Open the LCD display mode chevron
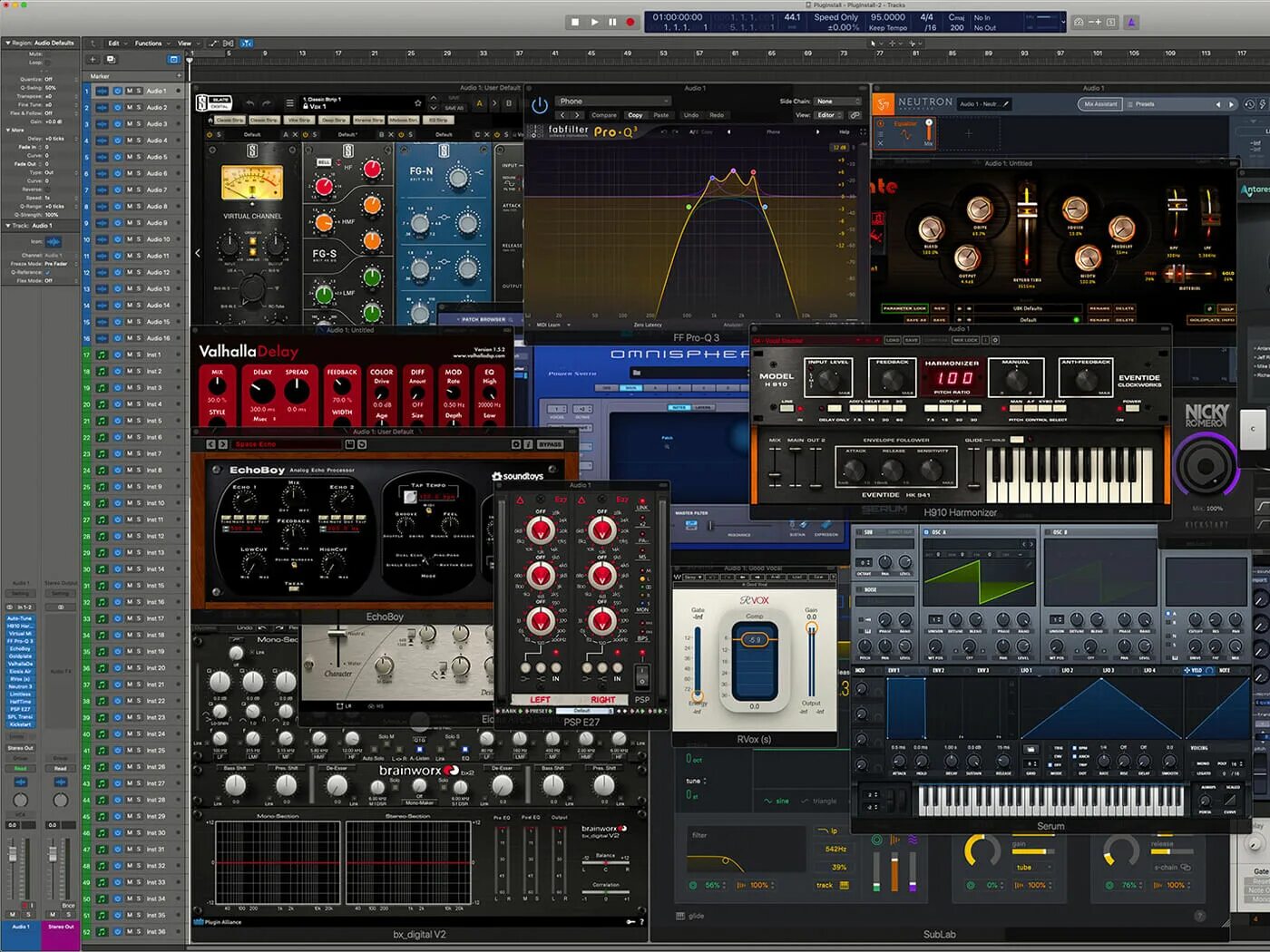1270x952 pixels. click(x=1063, y=22)
